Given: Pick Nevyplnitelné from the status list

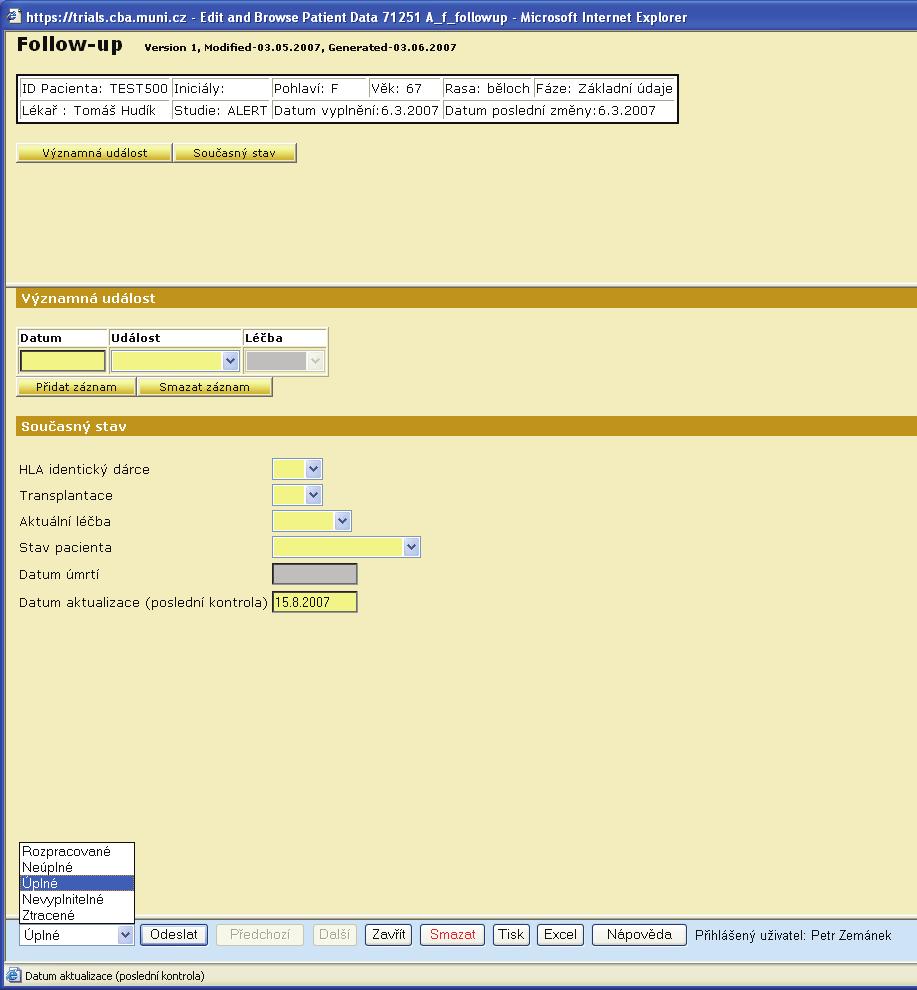Looking at the screenshot, I should [x=76, y=899].
